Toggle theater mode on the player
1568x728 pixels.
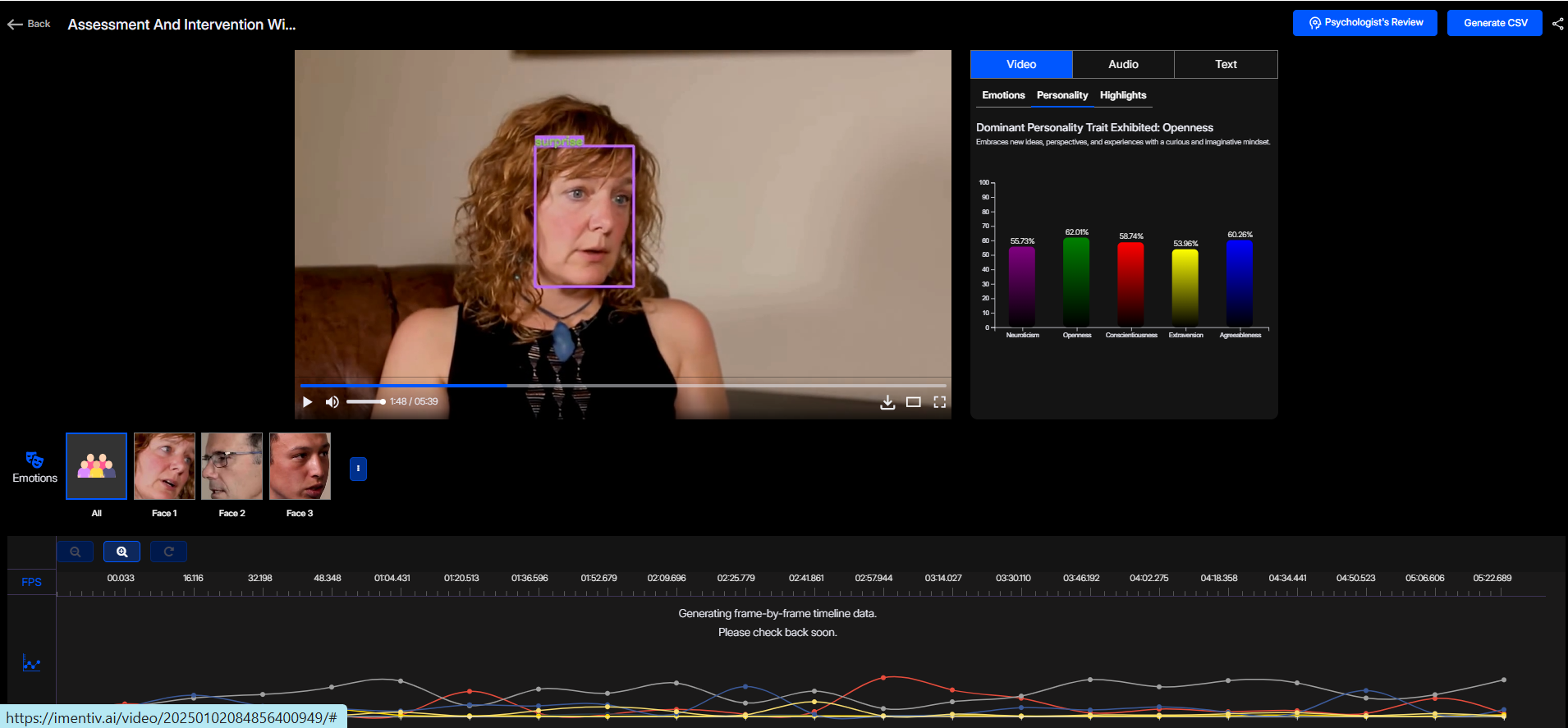[x=913, y=402]
